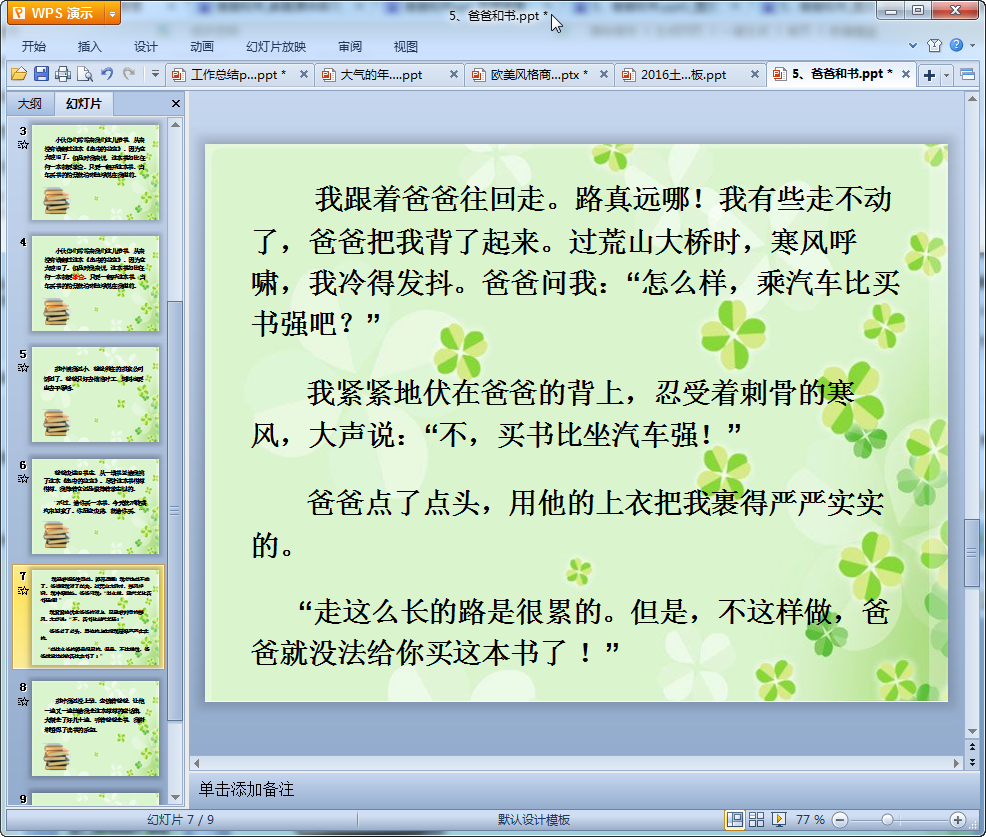The width and height of the screenshot is (986, 837).
Task: Close the 大气的年....ppt document tab
Action: [453, 74]
